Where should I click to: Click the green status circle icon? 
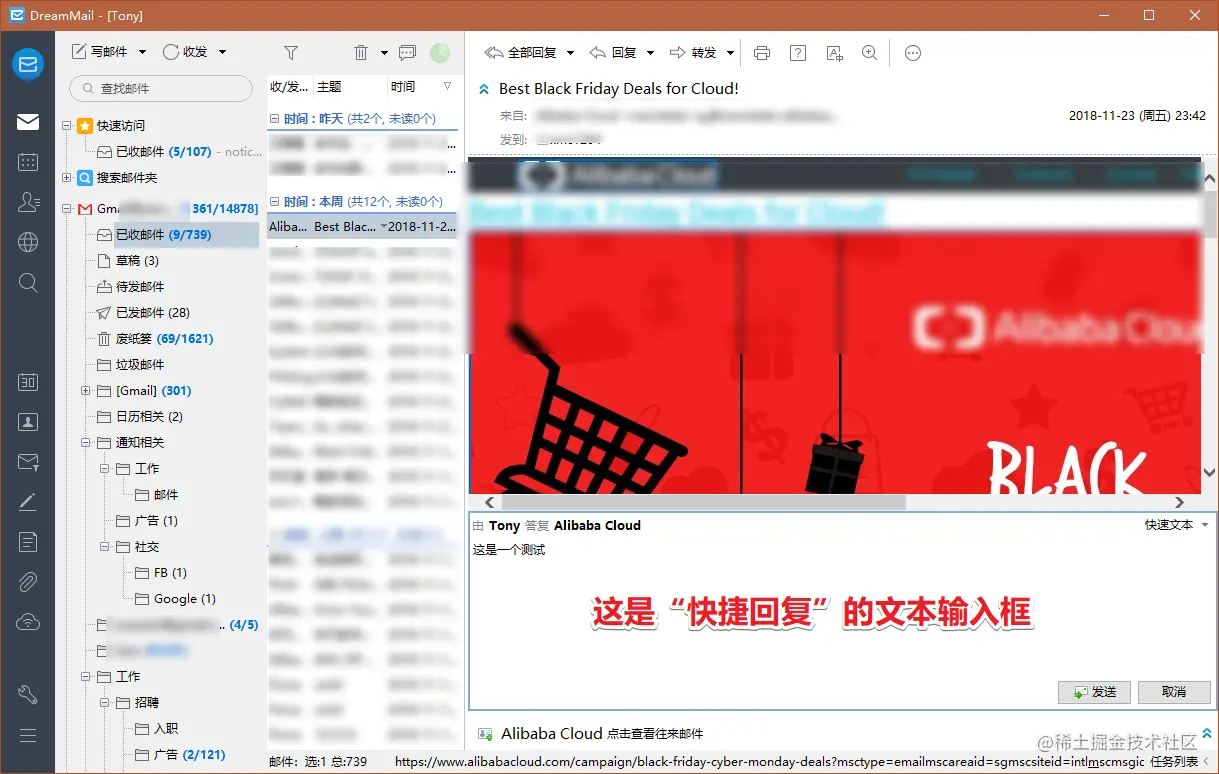point(440,52)
